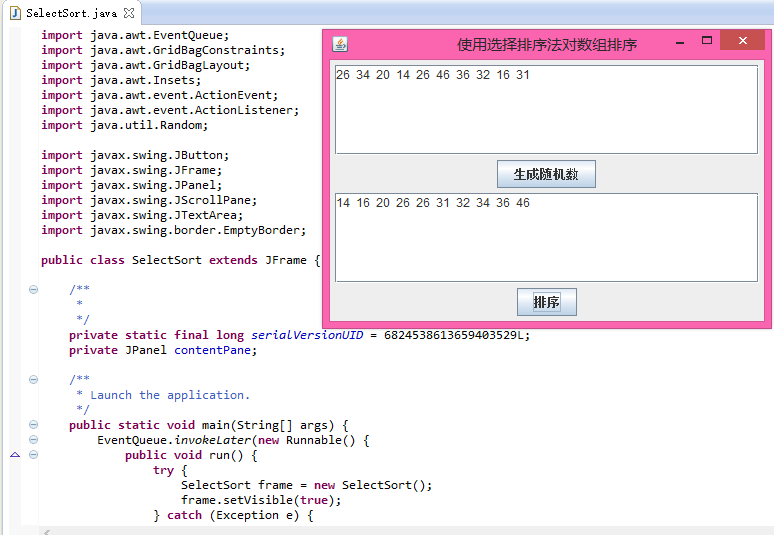The image size is (774, 535).
Task: Maximize the sorting dialog window
Action: (707, 40)
